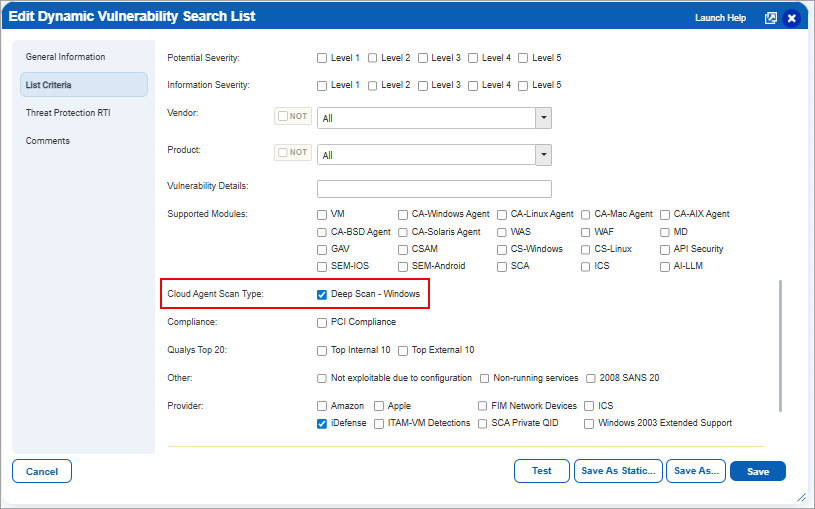Check Potential Severity Level 2

click(x=372, y=58)
